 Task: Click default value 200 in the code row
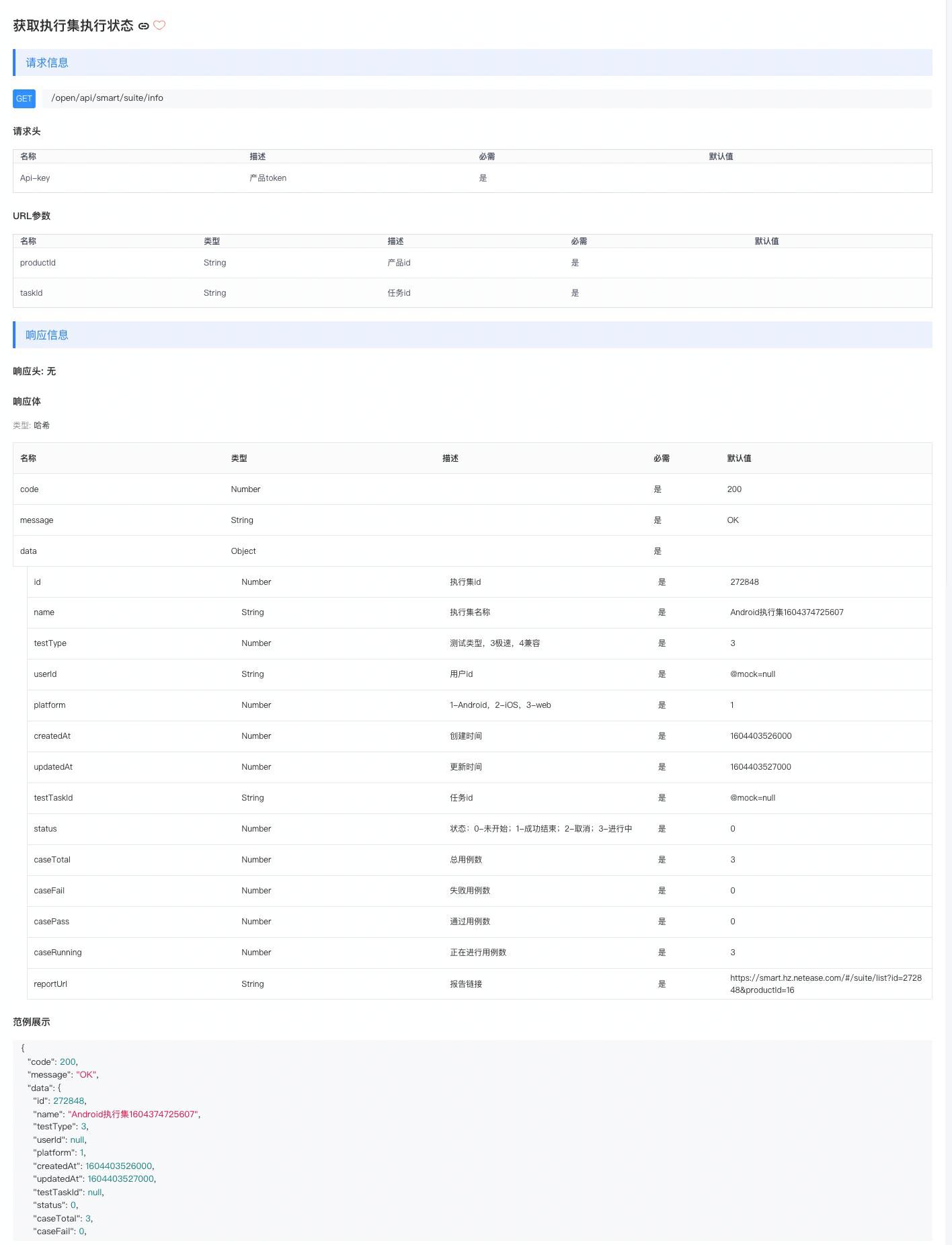pos(734,489)
